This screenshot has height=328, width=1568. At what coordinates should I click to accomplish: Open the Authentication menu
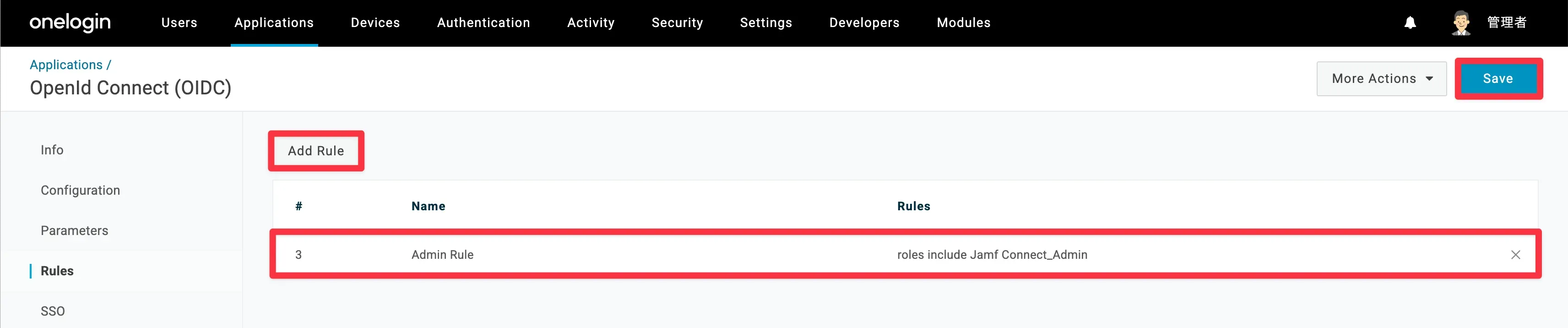click(483, 22)
